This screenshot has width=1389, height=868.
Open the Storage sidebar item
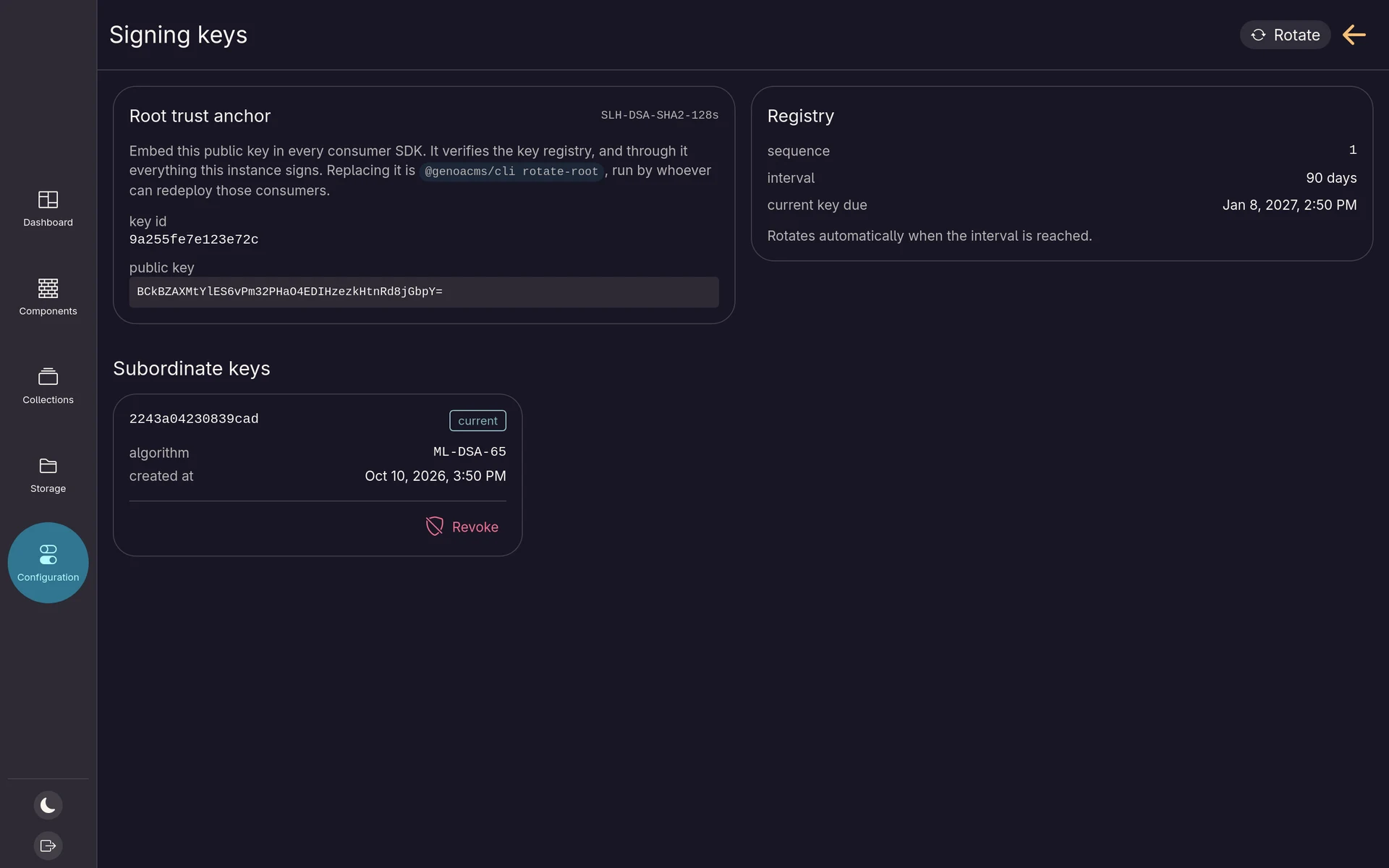(48, 475)
